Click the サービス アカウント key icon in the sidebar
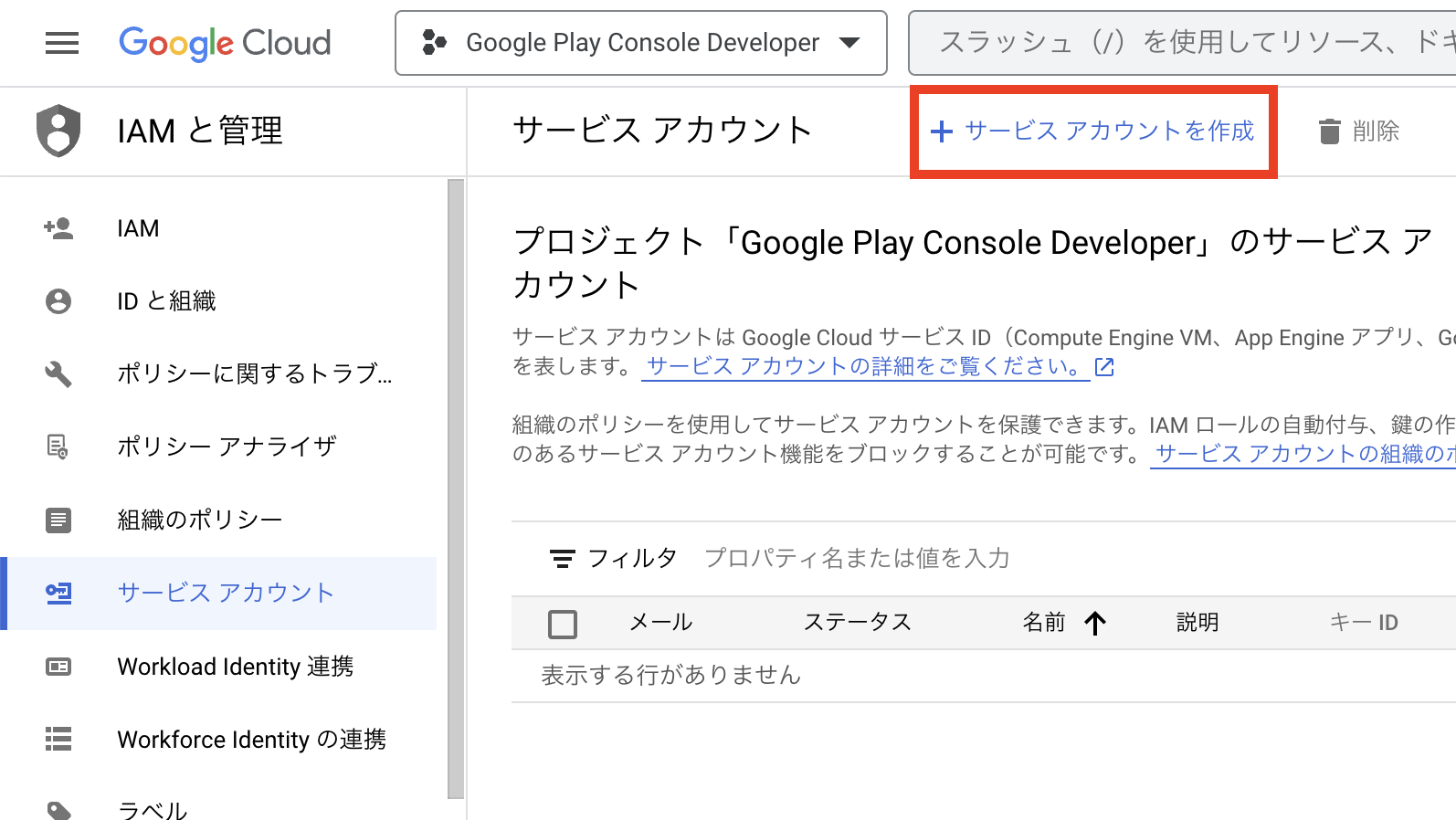 coord(58,593)
